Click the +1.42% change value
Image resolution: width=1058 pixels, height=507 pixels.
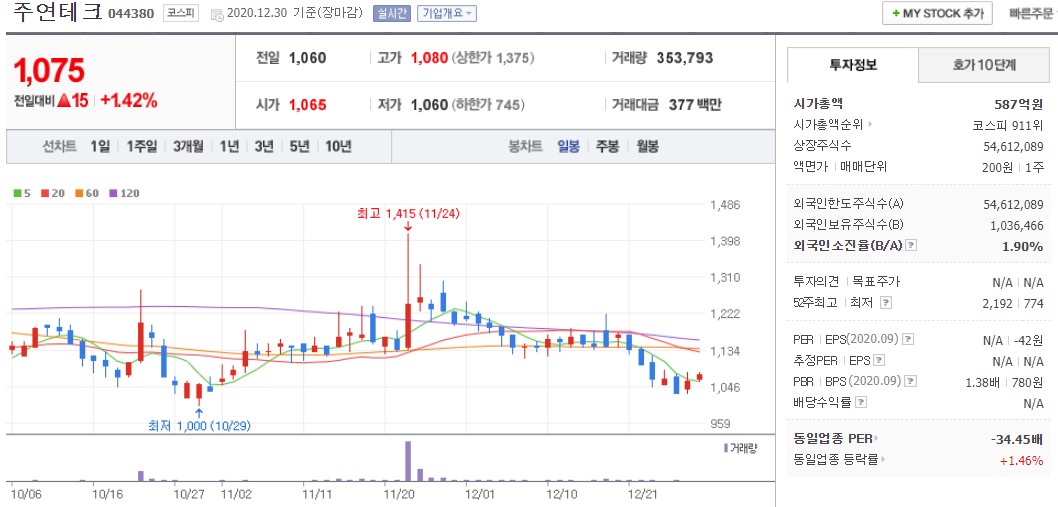tap(129, 101)
